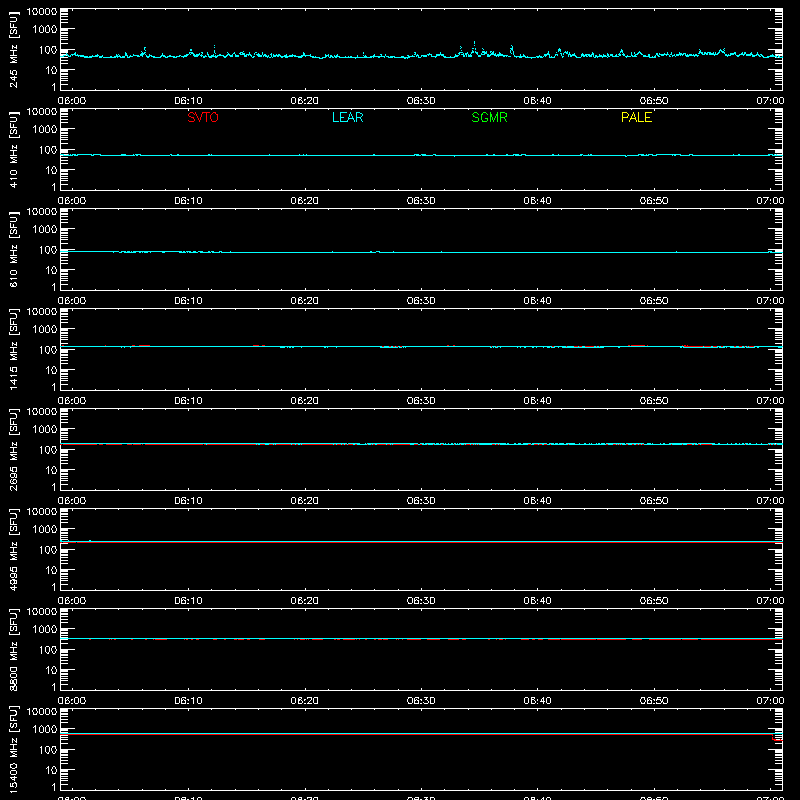Click the red dip at 07:00 in 15400 MHz plot
The height and width of the screenshot is (800, 800).
pyautogui.click(x=777, y=738)
